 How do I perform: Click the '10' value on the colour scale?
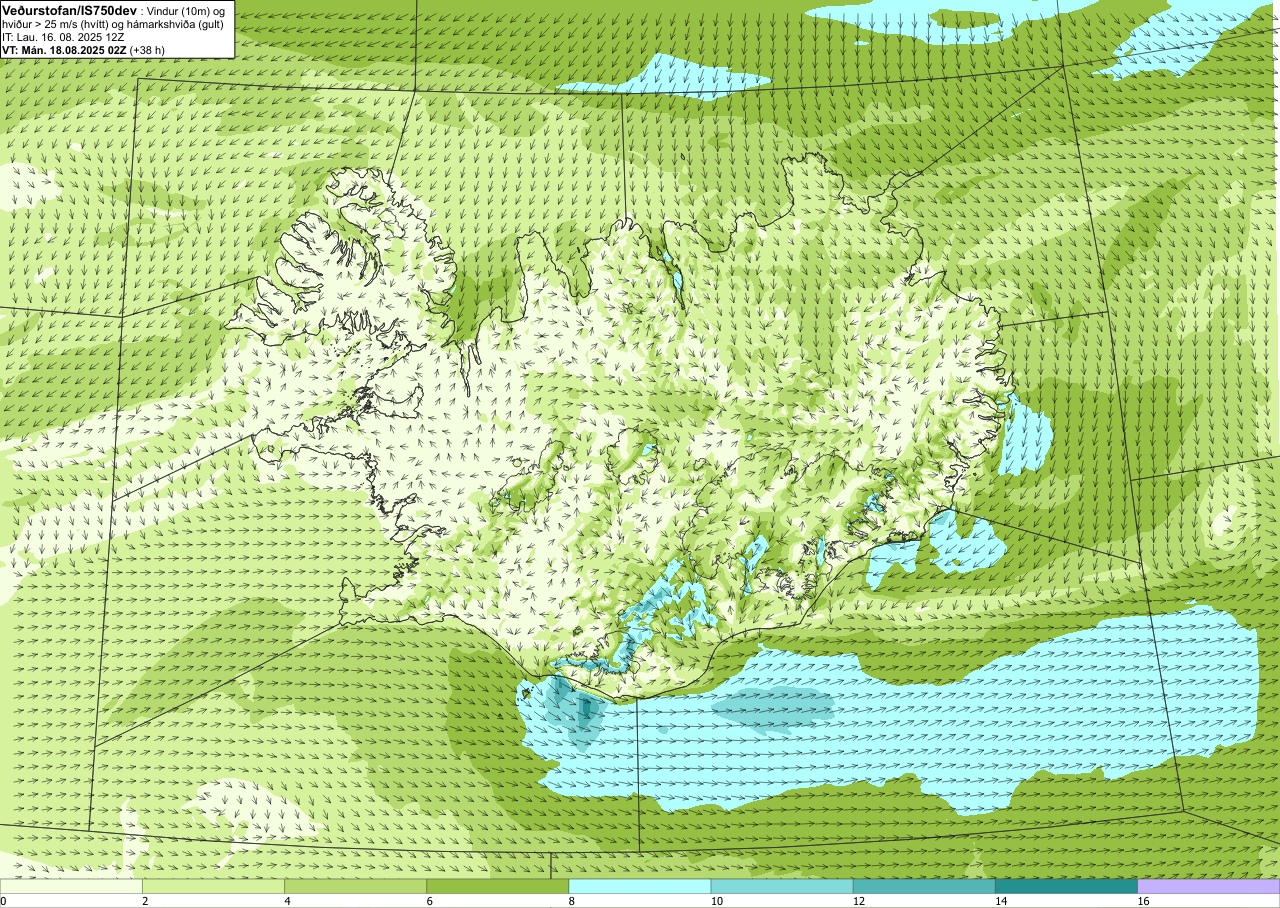pos(716,901)
